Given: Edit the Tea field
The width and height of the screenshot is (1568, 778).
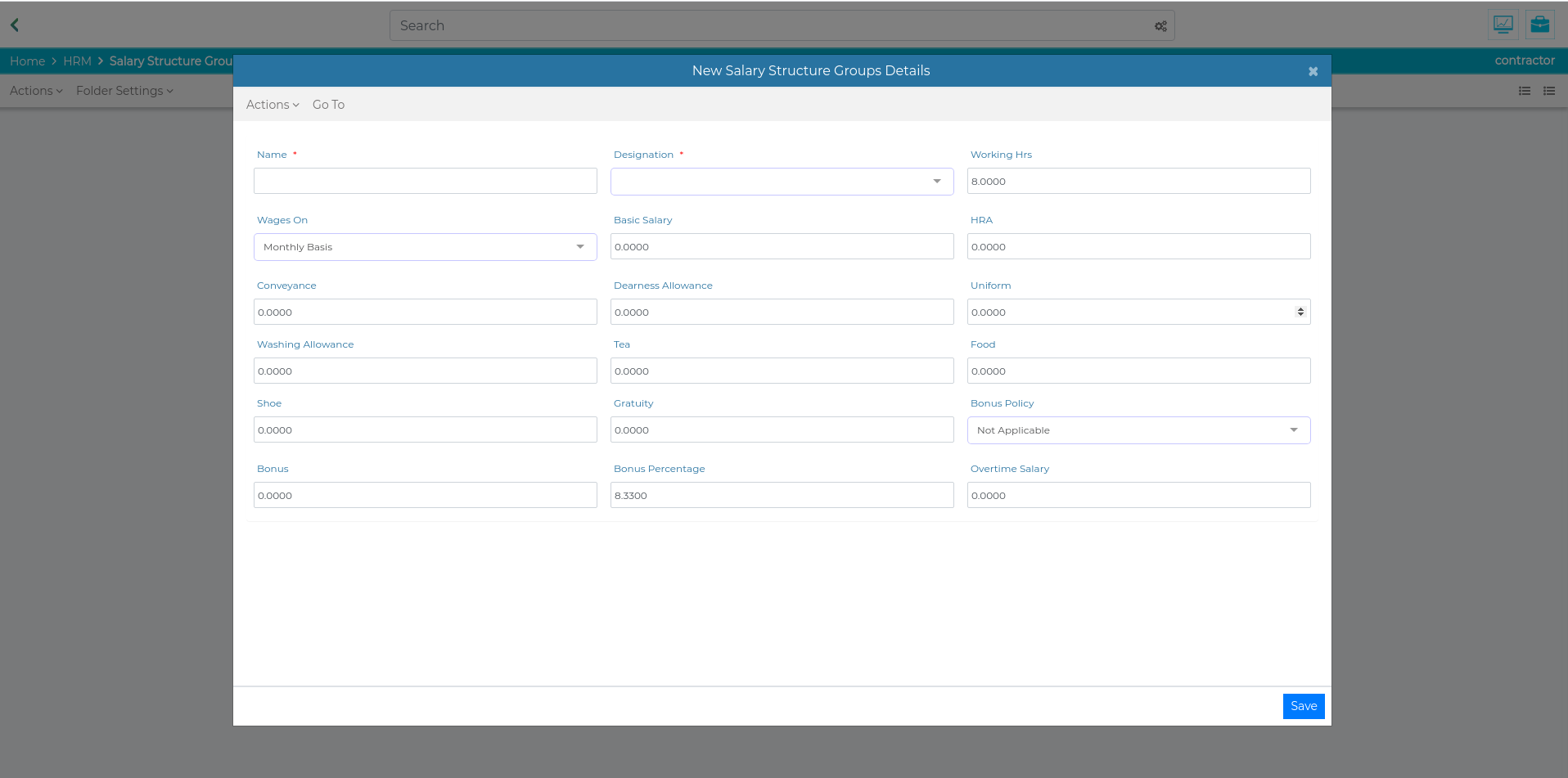Looking at the screenshot, I should 782,371.
